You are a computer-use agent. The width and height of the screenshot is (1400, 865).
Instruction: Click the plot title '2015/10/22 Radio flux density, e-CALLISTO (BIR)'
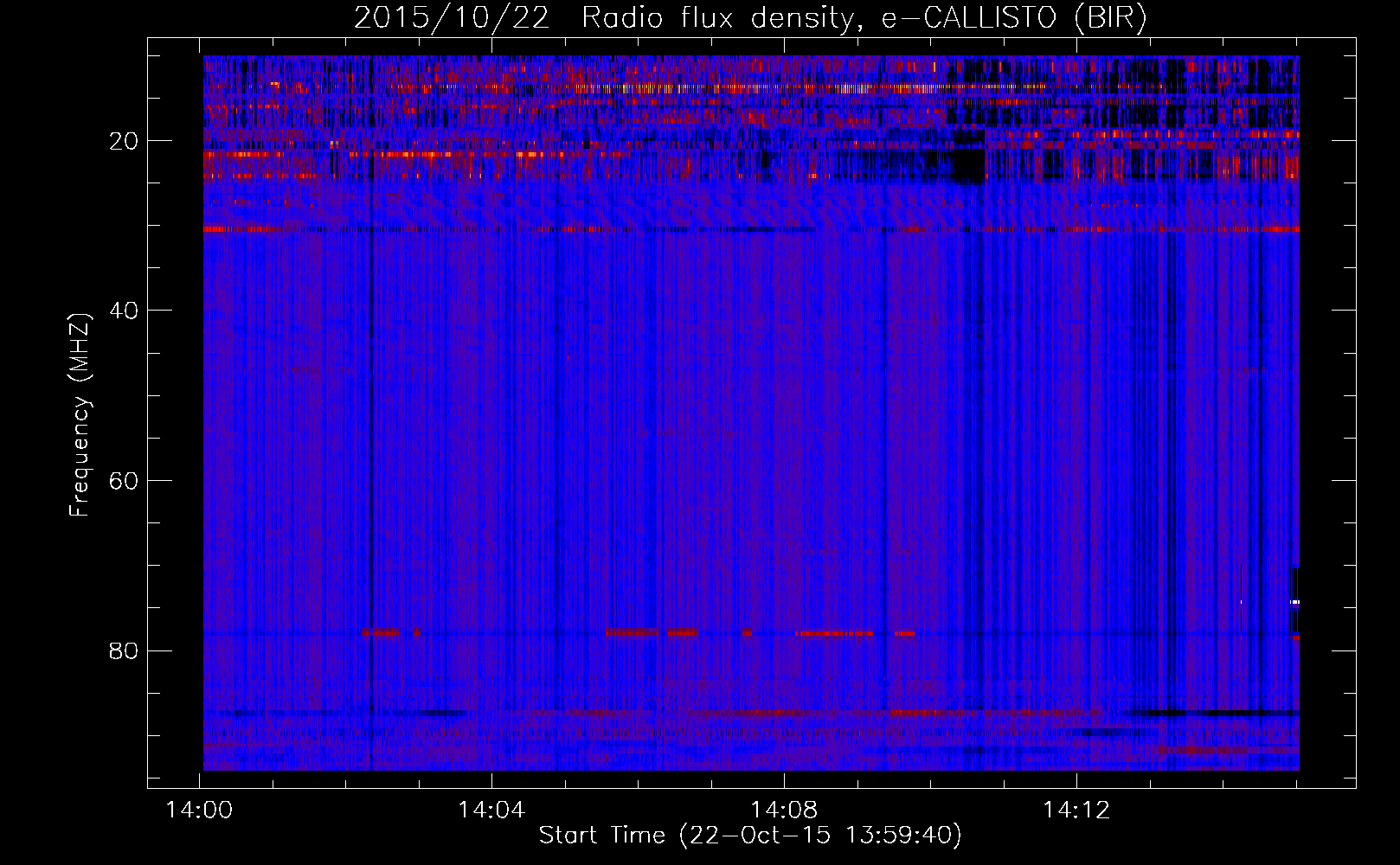(750, 18)
